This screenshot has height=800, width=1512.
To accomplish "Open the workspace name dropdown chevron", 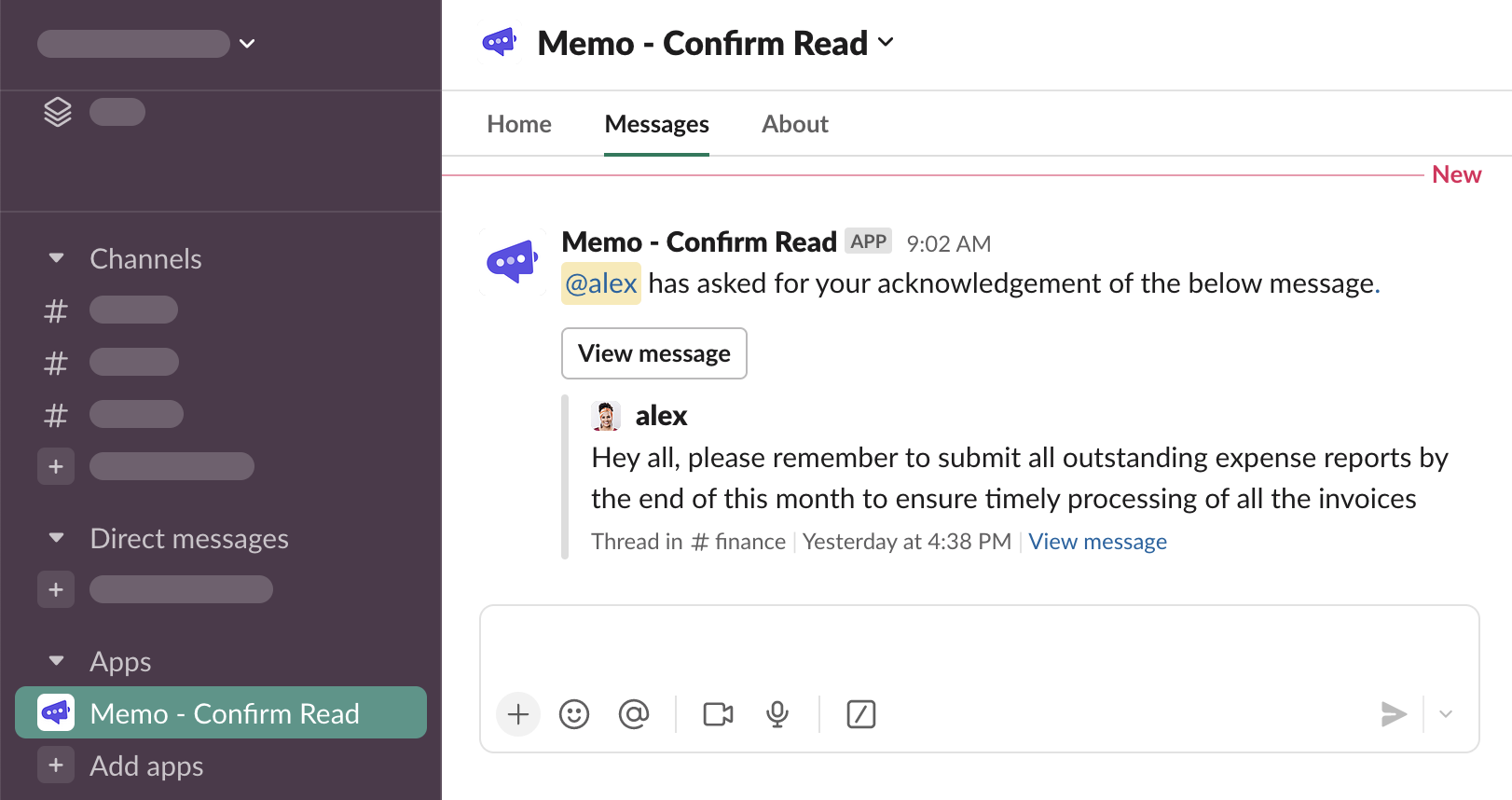I will point(247,44).
